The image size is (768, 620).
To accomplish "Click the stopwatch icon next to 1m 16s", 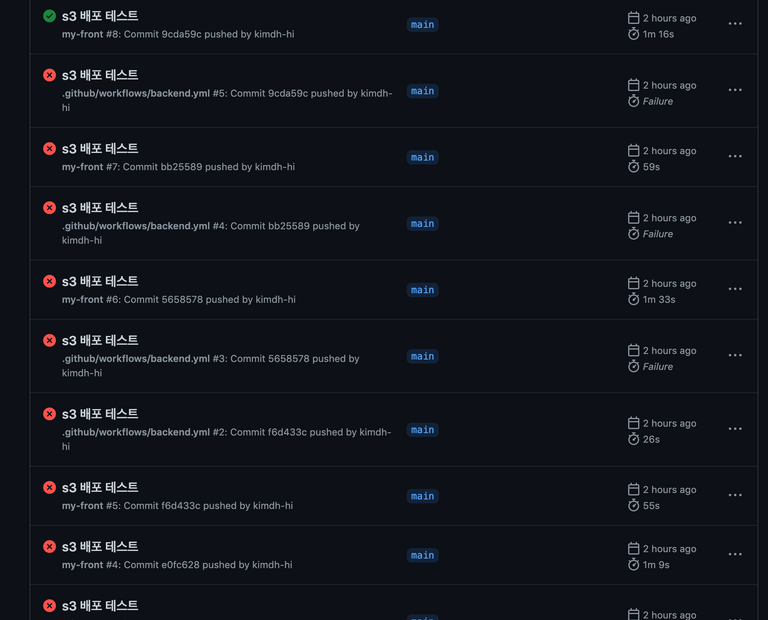I will point(633,34).
